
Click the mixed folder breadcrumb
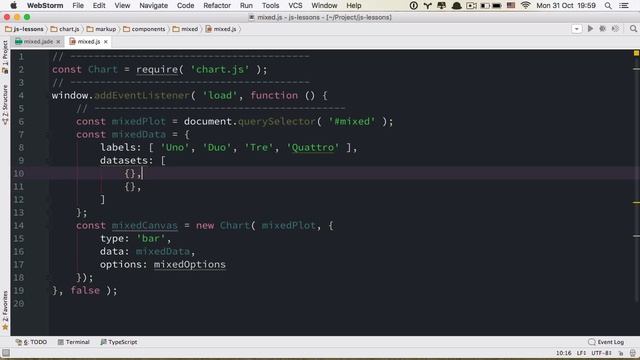point(185,29)
